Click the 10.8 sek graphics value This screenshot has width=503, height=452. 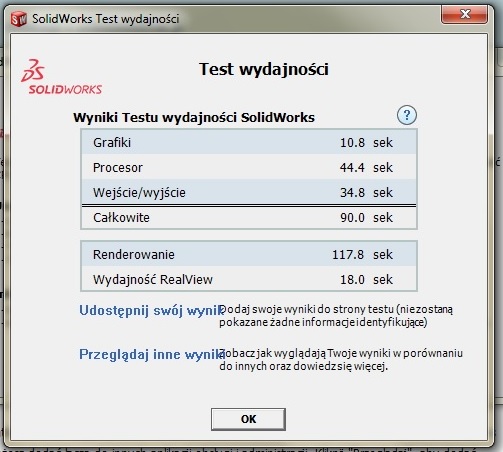[x=366, y=142]
